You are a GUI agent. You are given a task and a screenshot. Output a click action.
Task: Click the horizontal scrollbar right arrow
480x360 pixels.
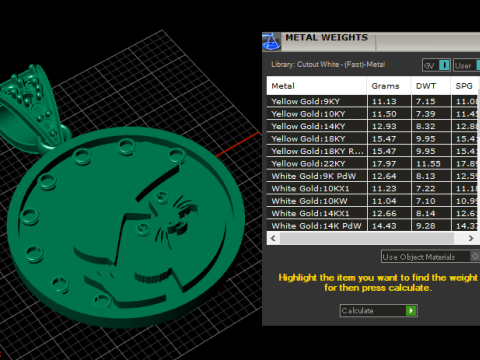click(x=471, y=238)
